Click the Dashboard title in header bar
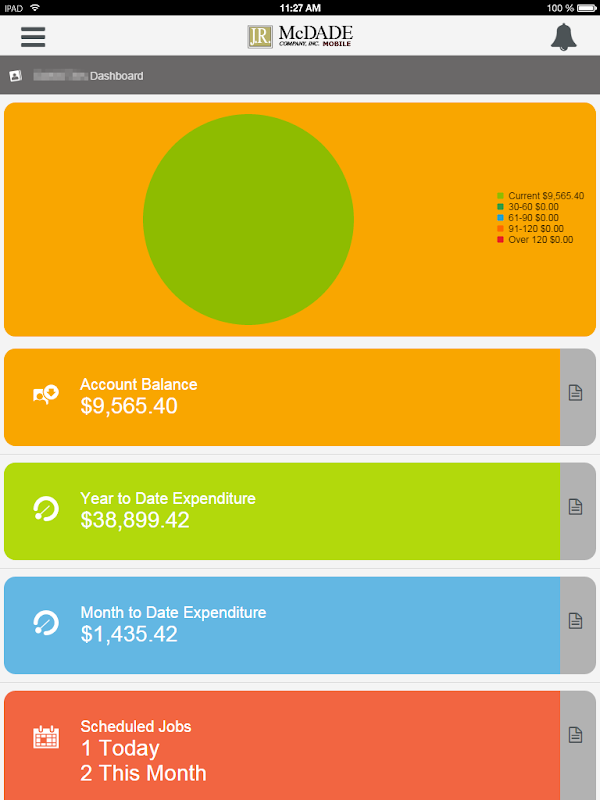The height and width of the screenshot is (800, 600). pos(116,76)
